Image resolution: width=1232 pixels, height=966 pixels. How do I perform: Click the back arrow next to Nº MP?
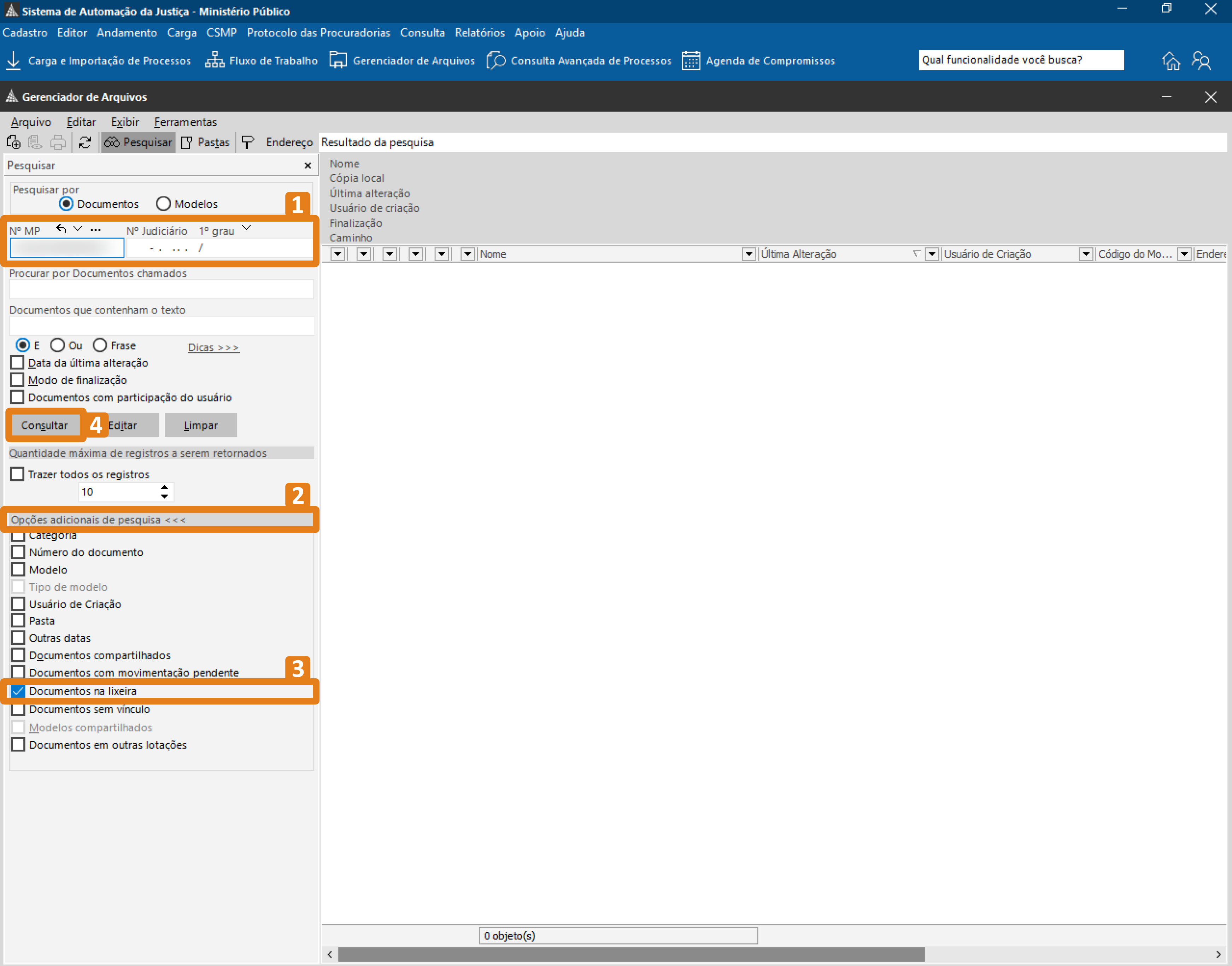point(61,229)
